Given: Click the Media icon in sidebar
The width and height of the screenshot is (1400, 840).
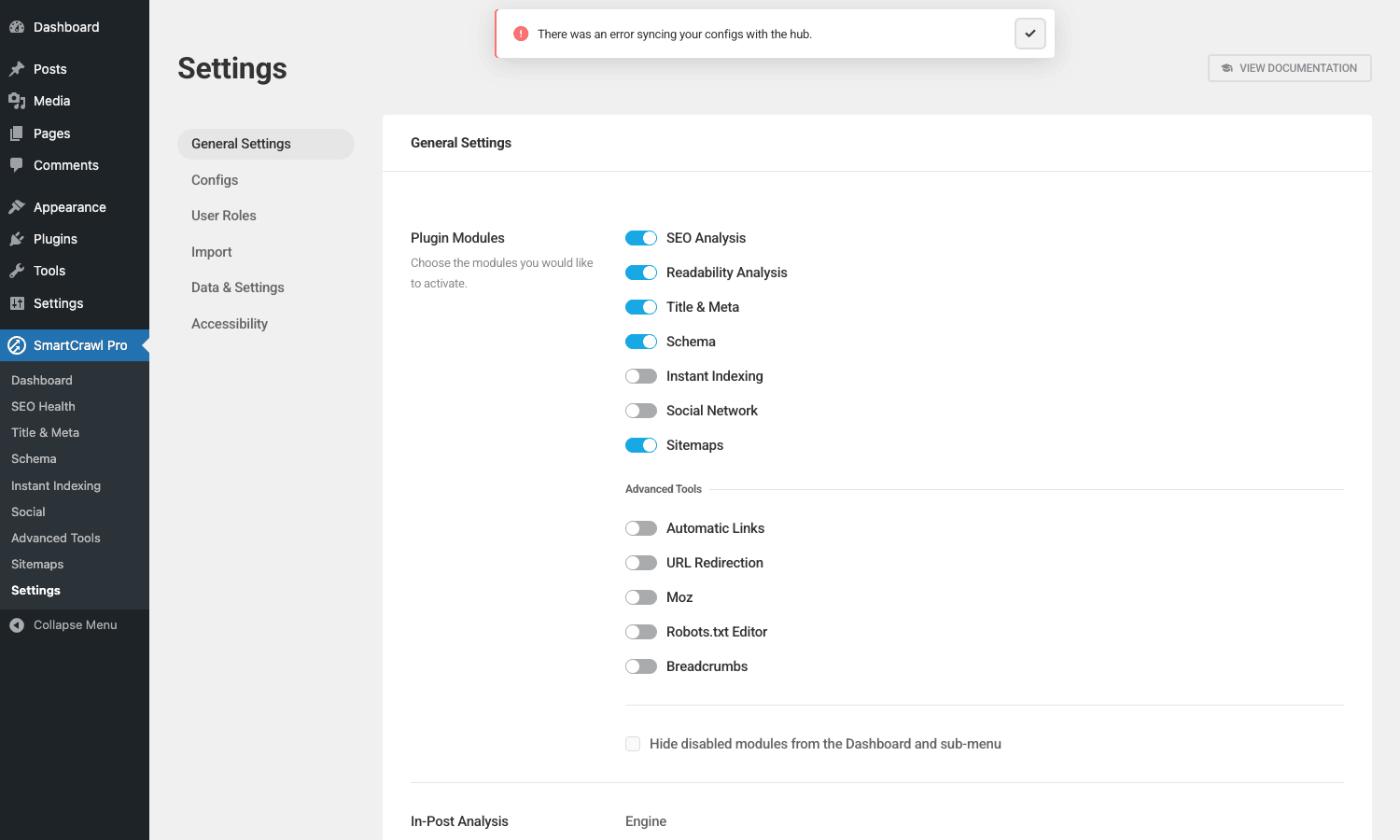Looking at the screenshot, I should point(17,101).
